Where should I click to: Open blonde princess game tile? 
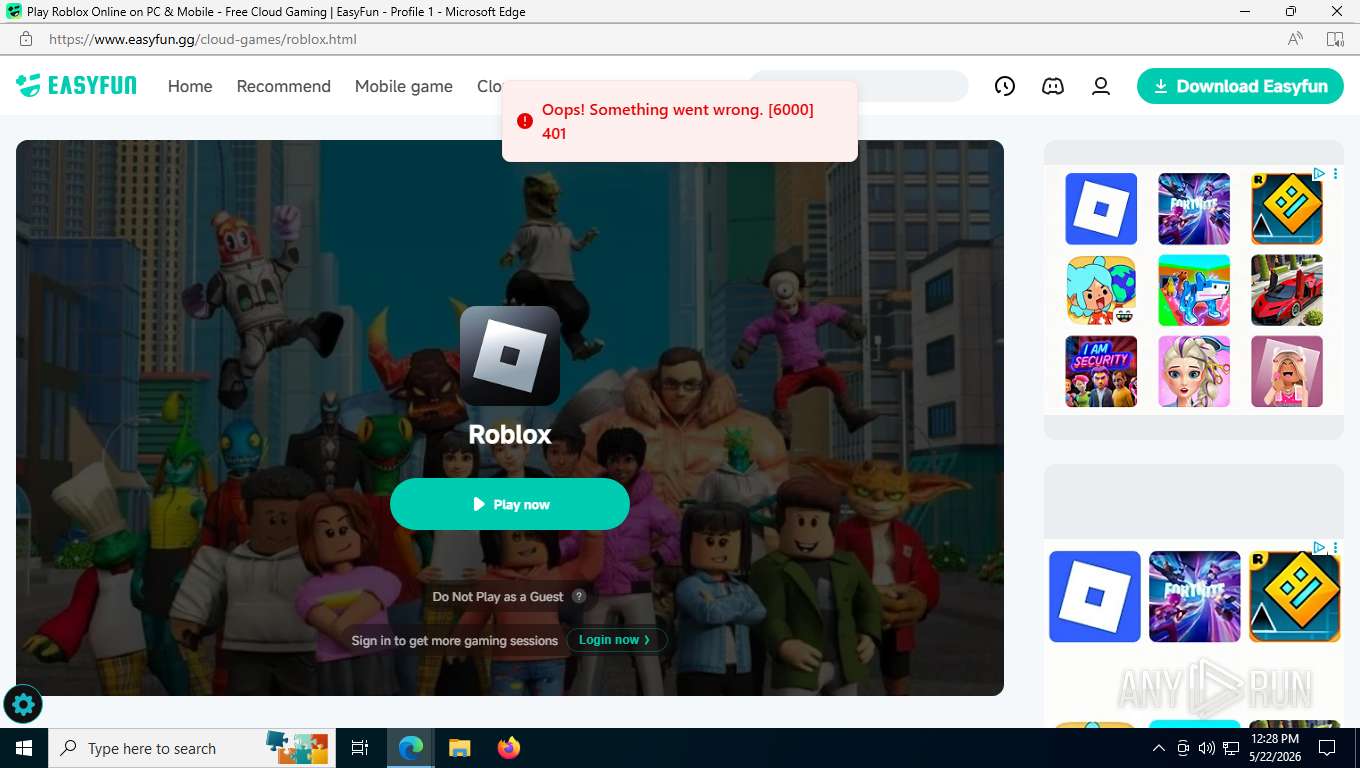[x=1194, y=371]
